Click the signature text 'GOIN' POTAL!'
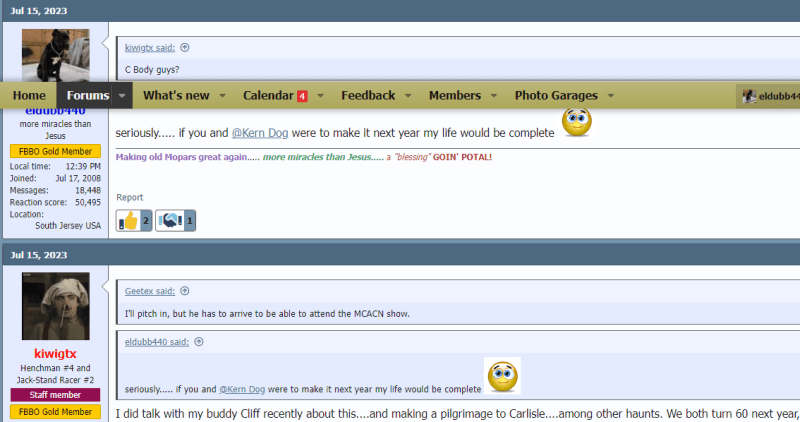 pos(462,157)
